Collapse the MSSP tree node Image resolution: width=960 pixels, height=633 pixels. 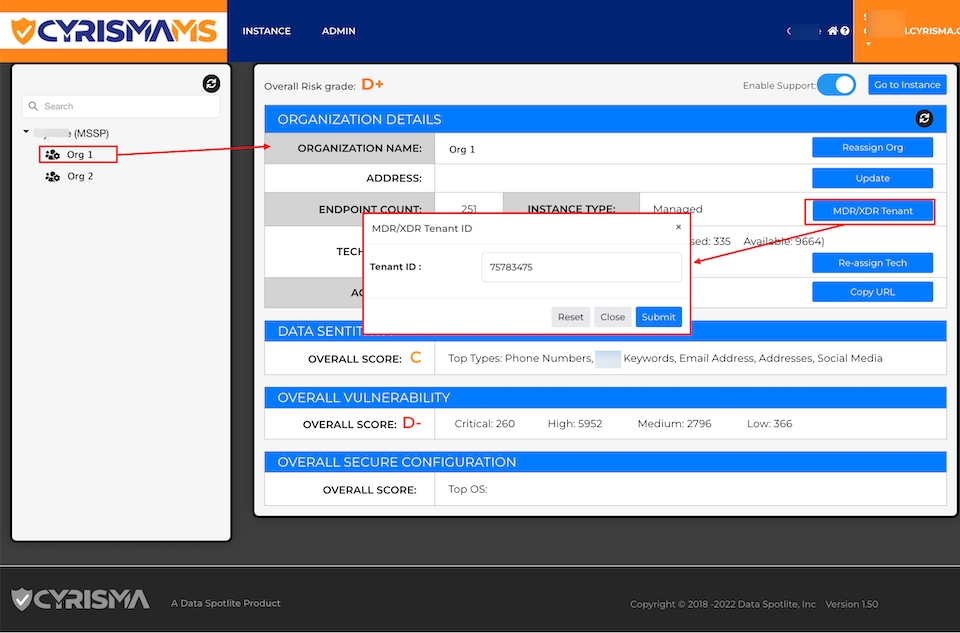pos(25,133)
